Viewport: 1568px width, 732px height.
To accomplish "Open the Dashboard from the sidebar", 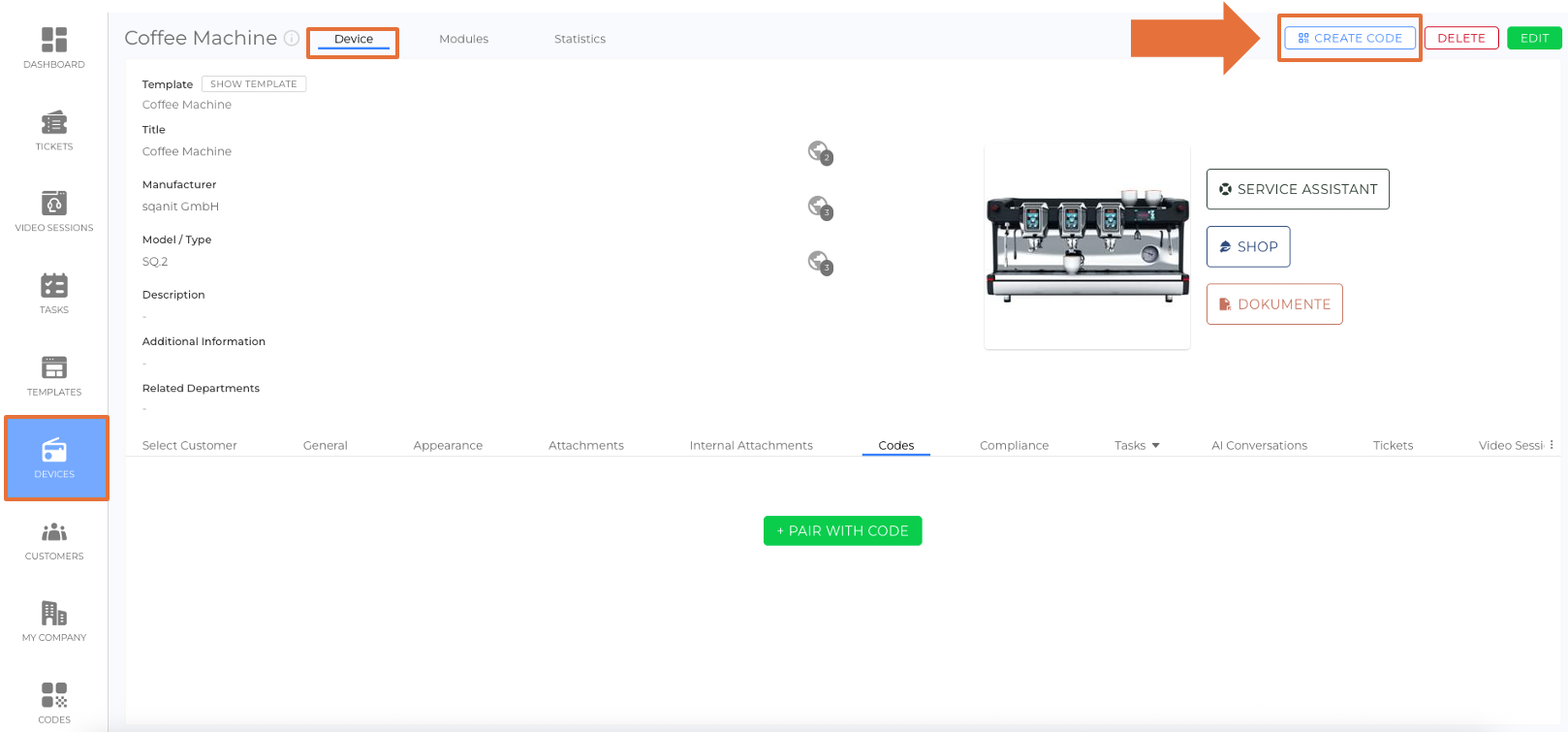I will [54, 48].
